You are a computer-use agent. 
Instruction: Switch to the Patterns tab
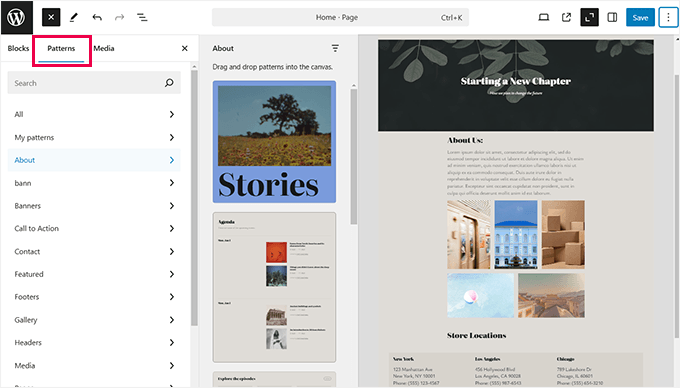click(x=61, y=48)
